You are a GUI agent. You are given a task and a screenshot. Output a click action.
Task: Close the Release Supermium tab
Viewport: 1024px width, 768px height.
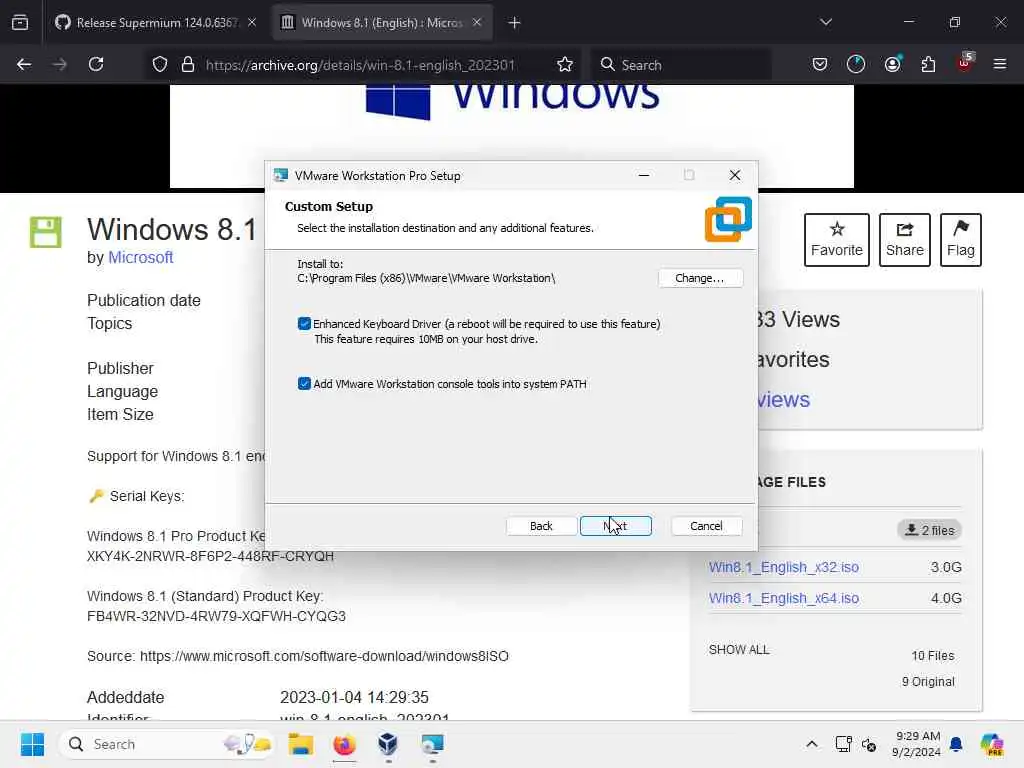pos(251,23)
